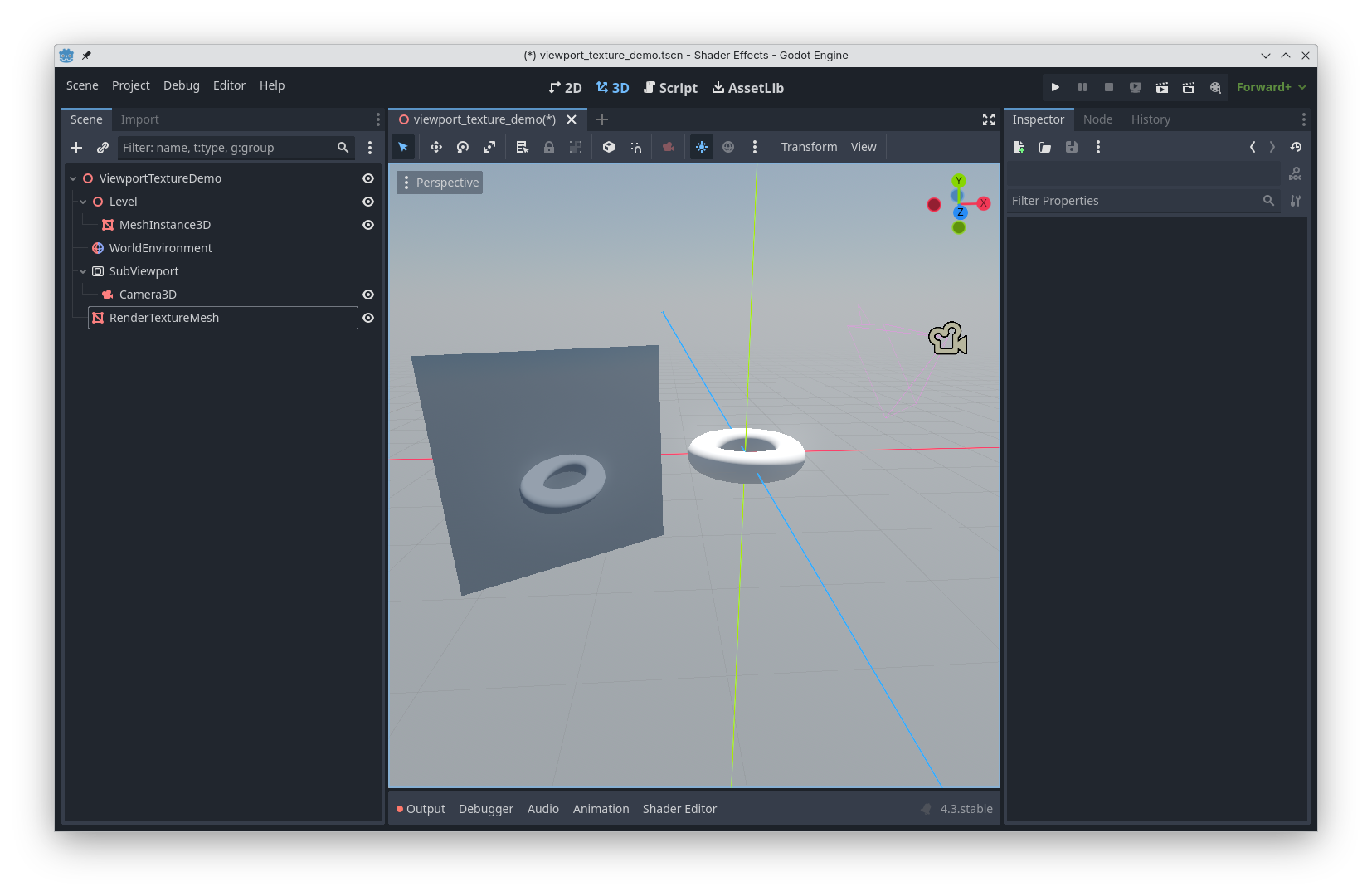Switch to the History tab
The height and width of the screenshot is (896, 1372).
point(1151,119)
